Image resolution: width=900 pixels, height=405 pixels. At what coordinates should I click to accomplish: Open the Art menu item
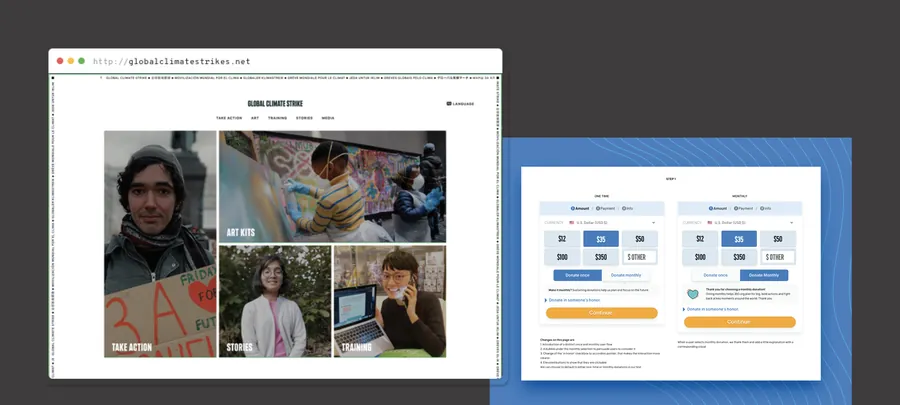(255, 118)
